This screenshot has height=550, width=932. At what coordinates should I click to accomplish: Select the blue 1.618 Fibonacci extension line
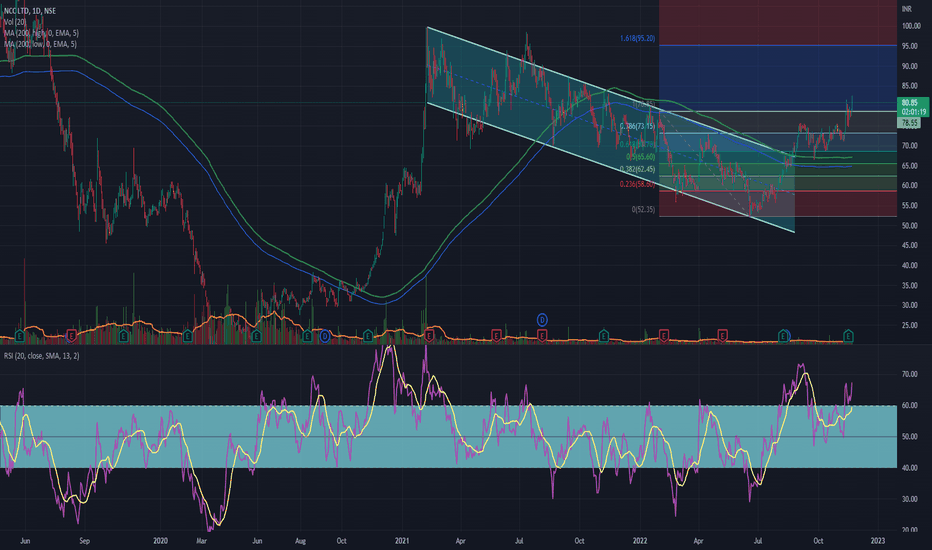click(777, 45)
